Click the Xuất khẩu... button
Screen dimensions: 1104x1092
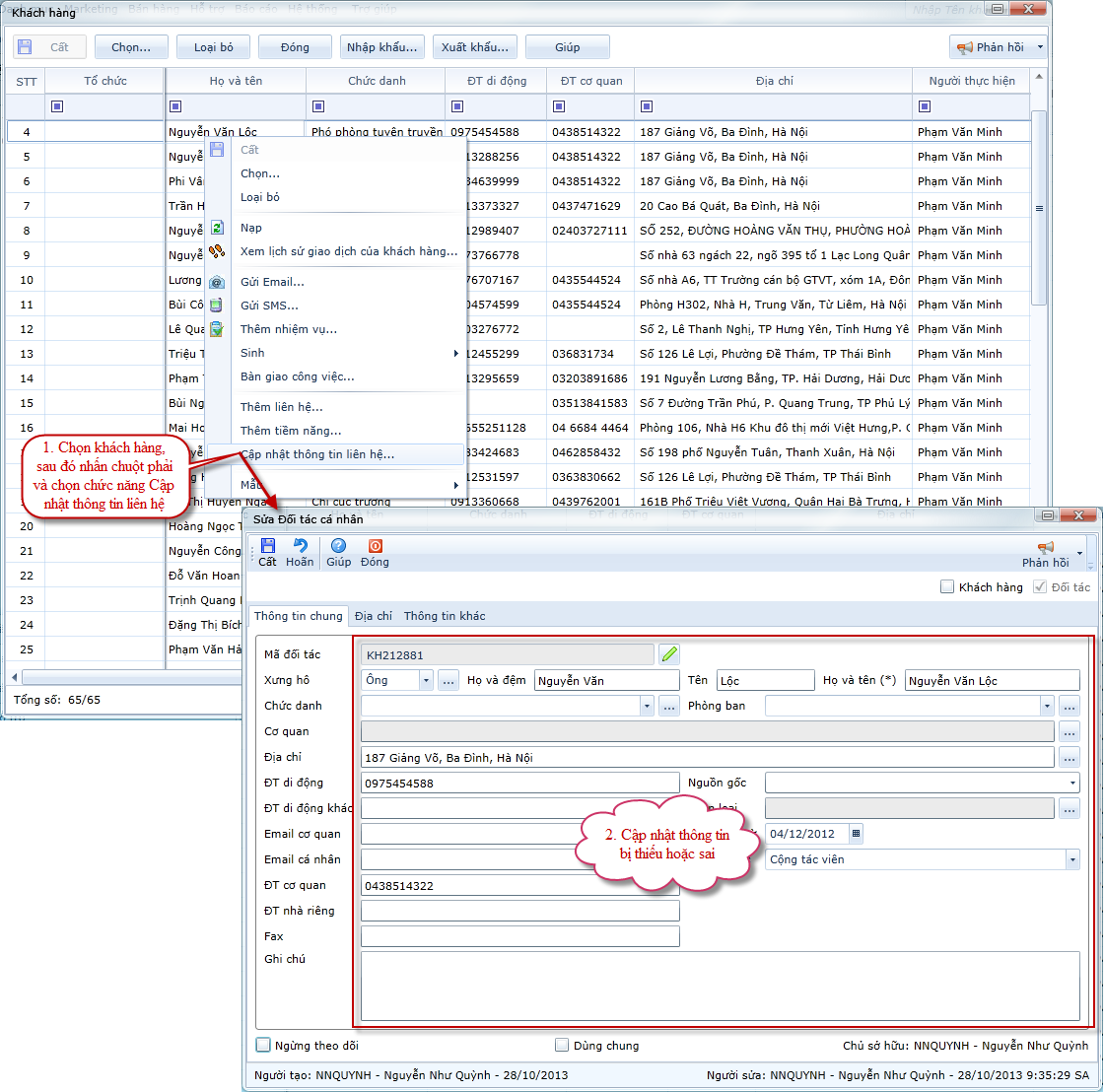point(475,47)
